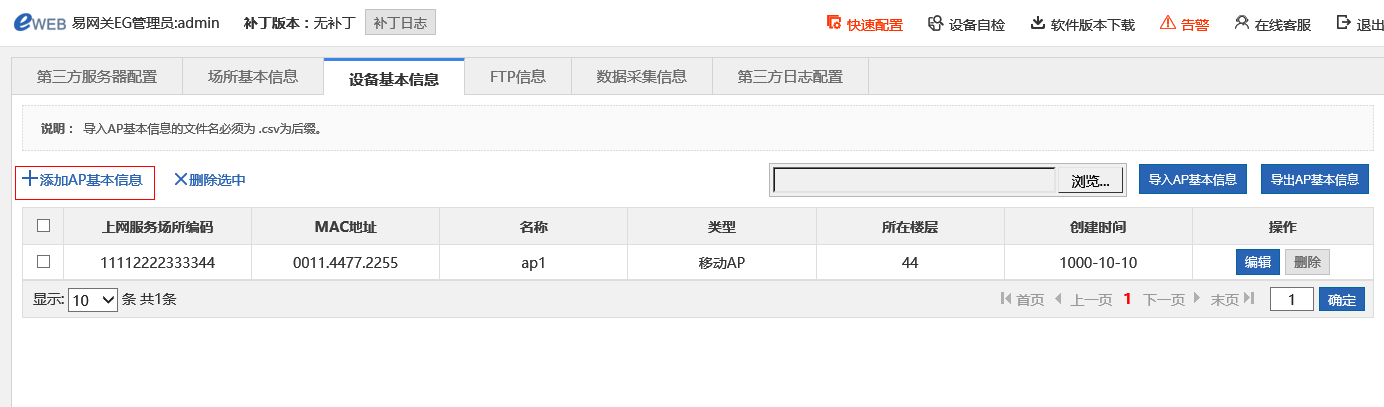Open the FTP信息 tab
Image resolution: width=1384 pixels, height=407 pixels.
pyautogui.click(x=517, y=76)
